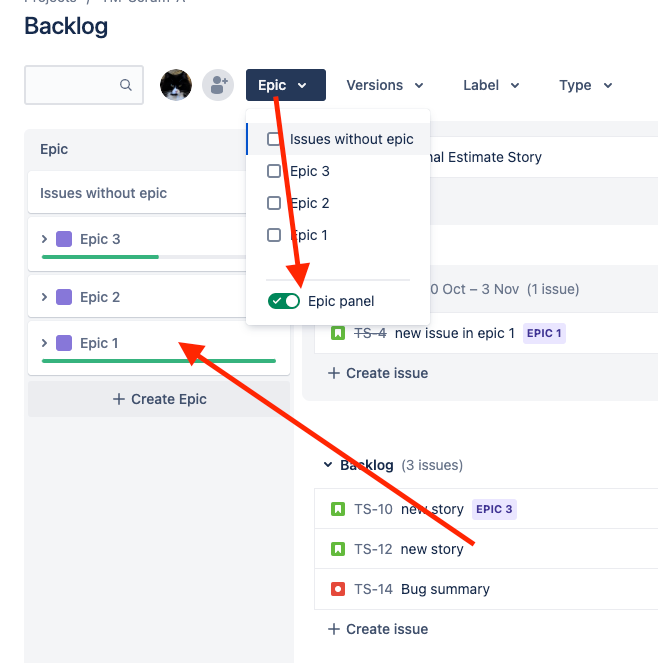Click the story icon for TS-10

coord(338,509)
